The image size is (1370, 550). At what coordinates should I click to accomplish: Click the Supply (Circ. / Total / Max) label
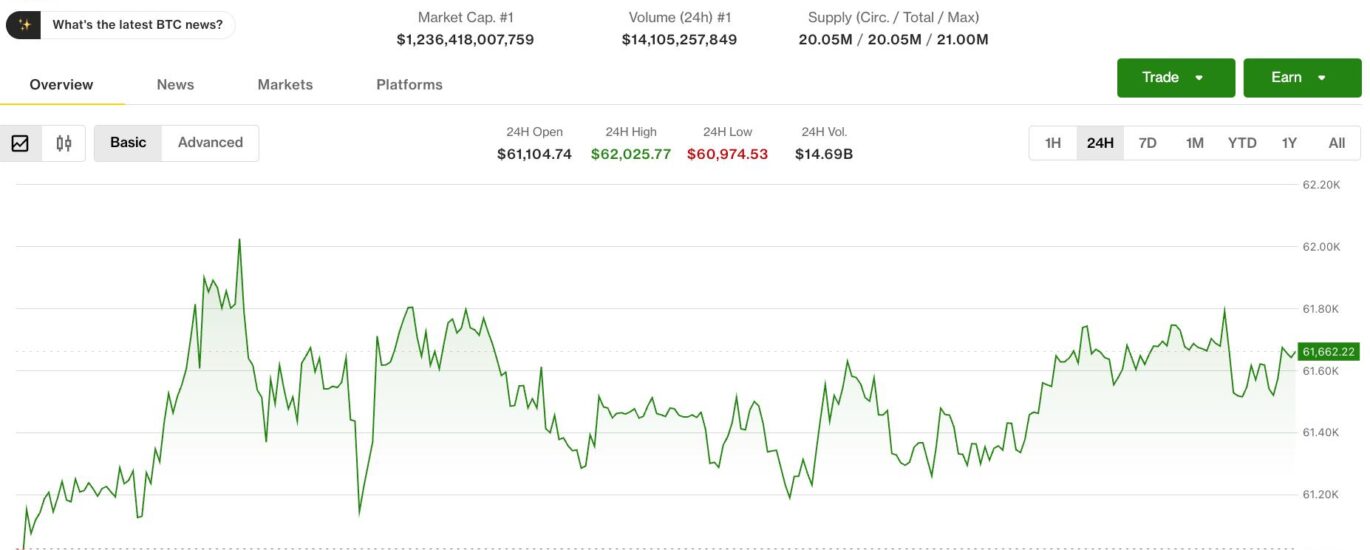pyautogui.click(x=893, y=17)
